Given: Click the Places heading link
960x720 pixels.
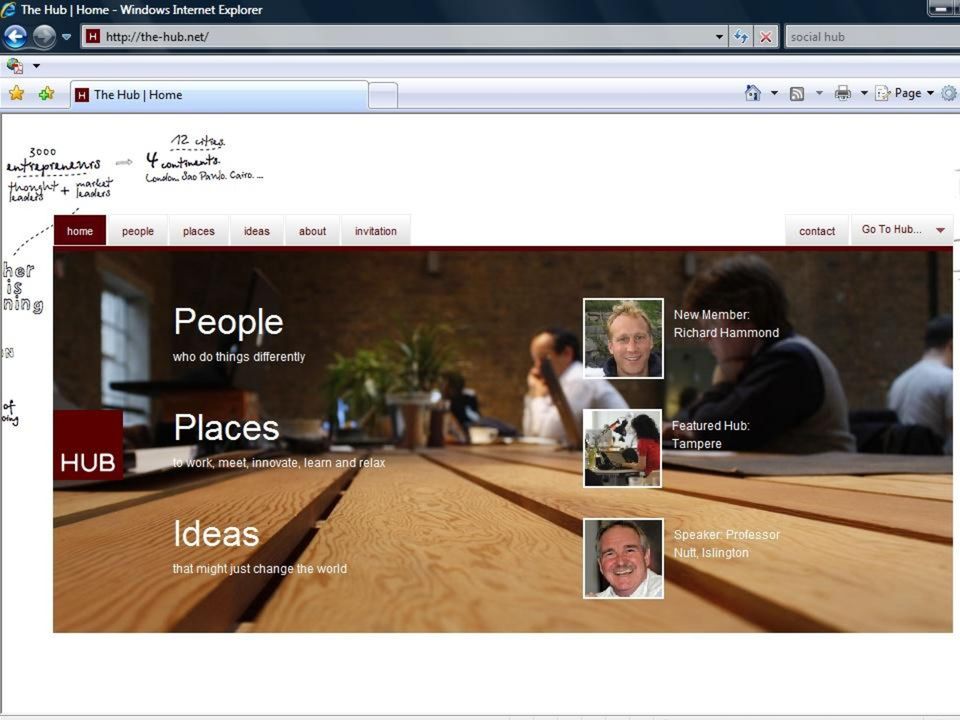Looking at the screenshot, I should click(227, 427).
